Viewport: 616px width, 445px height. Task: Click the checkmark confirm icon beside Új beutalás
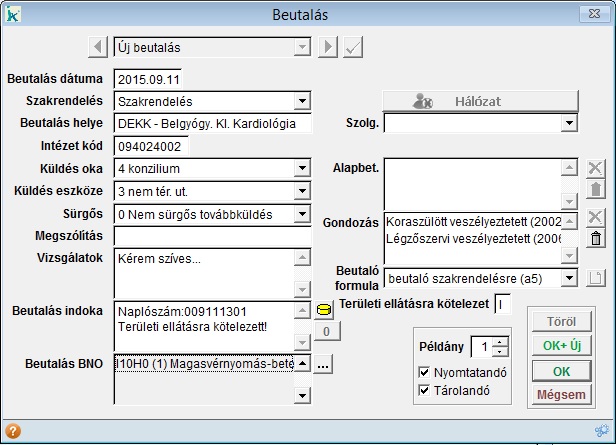352,47
